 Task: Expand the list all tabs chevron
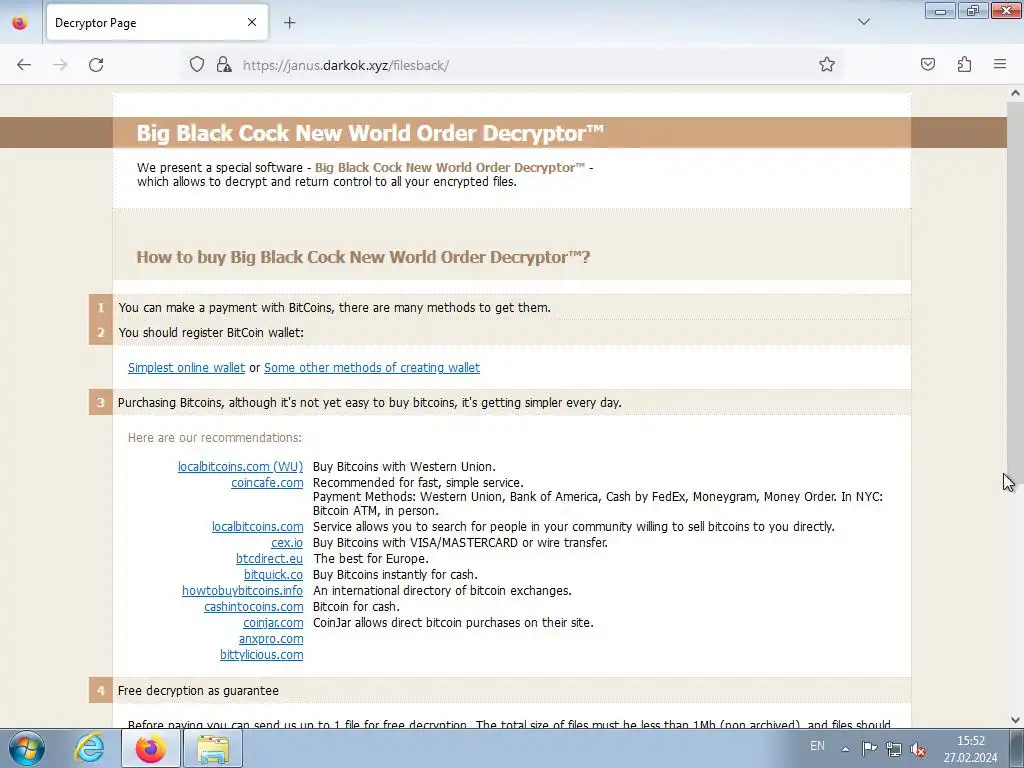pyautogui.click(x=864, y=22)
